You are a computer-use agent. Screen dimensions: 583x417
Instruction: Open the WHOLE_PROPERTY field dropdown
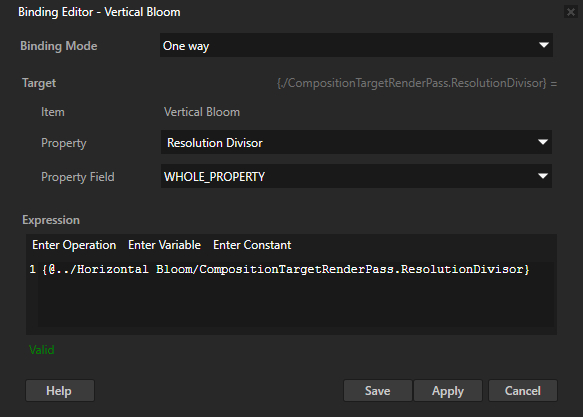tap(356, 176)
